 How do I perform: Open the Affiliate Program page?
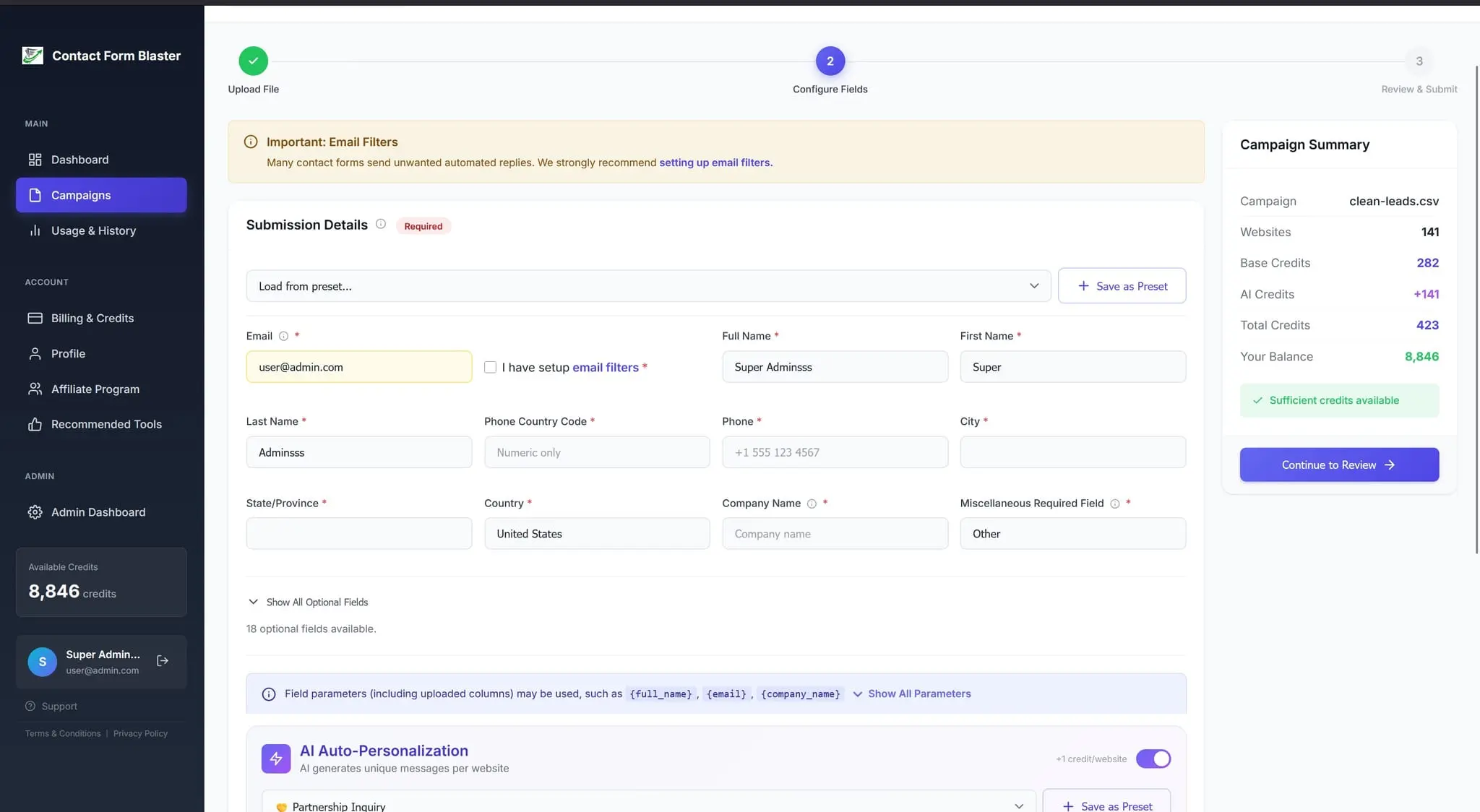[x=101, y=389]
